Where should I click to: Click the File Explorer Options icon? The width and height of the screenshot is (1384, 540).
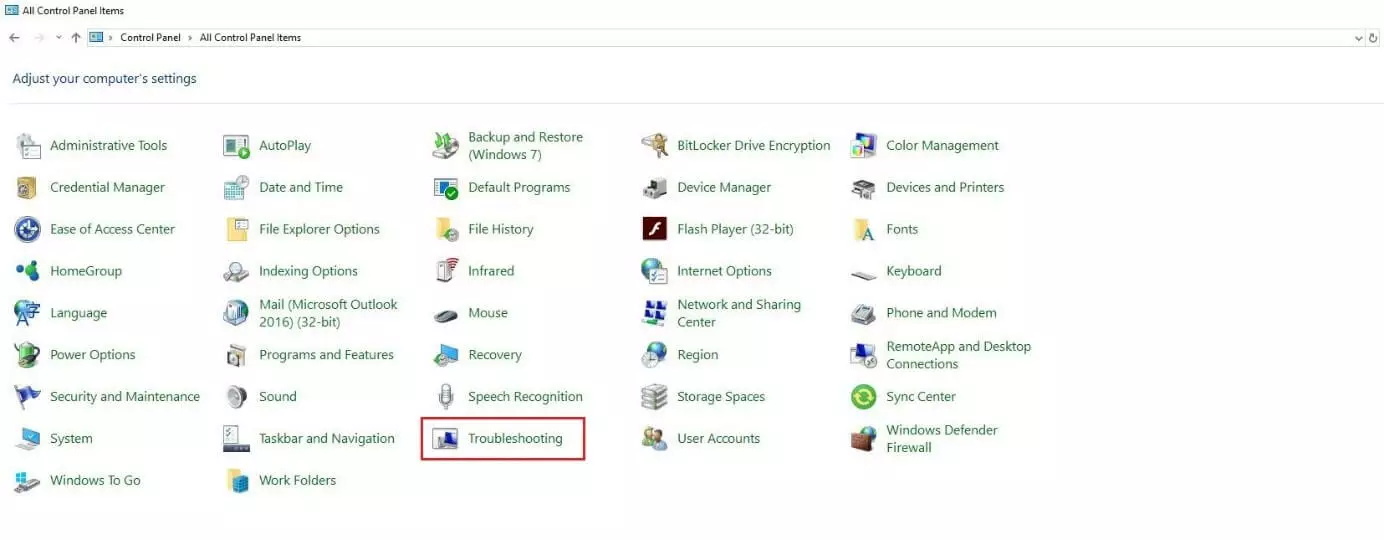point(237,230)
